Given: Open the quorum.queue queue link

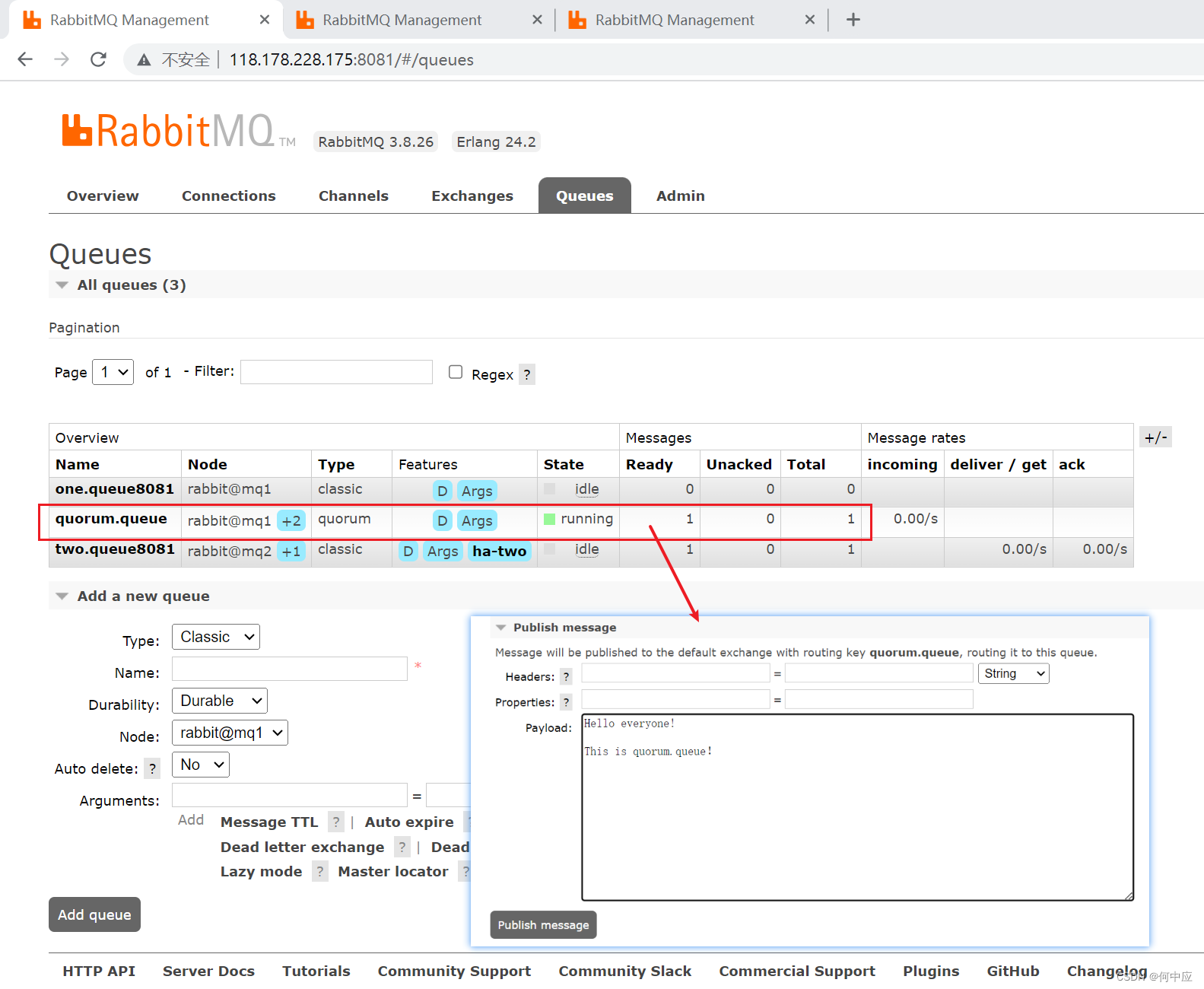Looking at the screenshot, I should tap(111, 519).
